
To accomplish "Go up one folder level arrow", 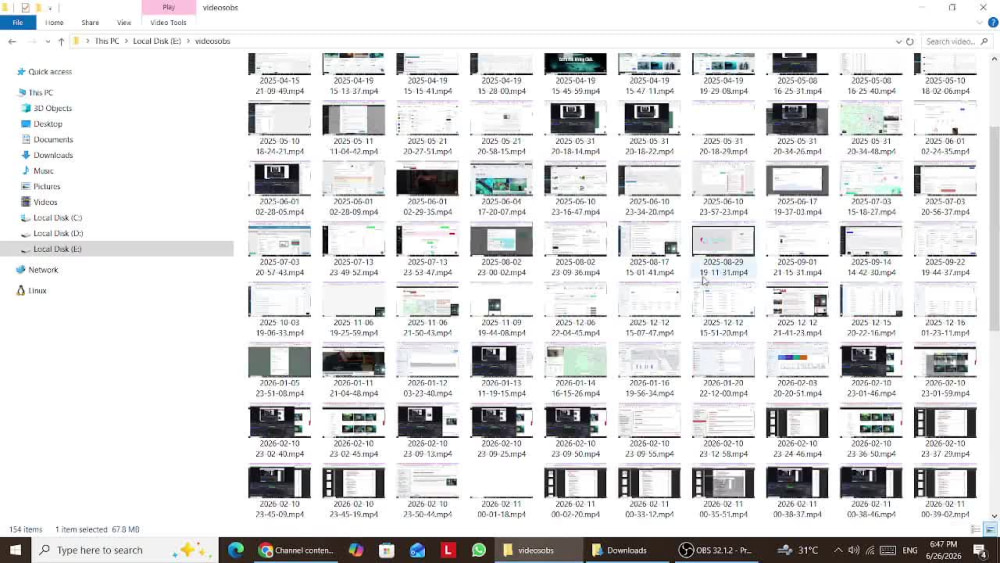I will [x=61, y=41].
